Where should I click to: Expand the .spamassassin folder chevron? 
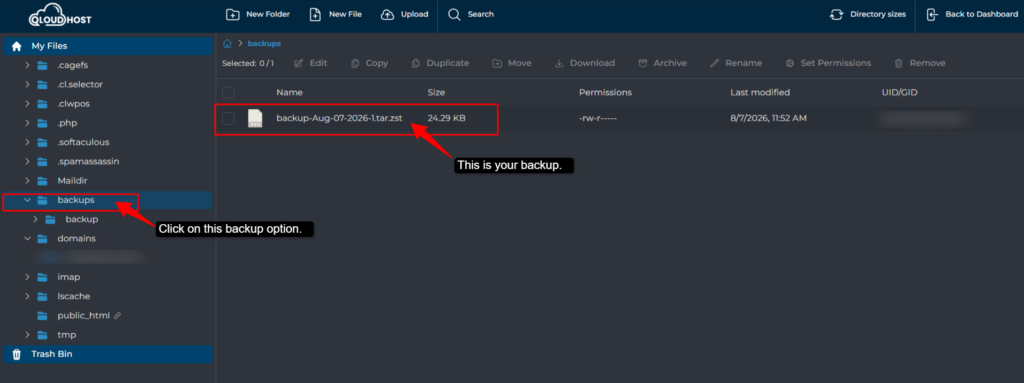point(27,161)
